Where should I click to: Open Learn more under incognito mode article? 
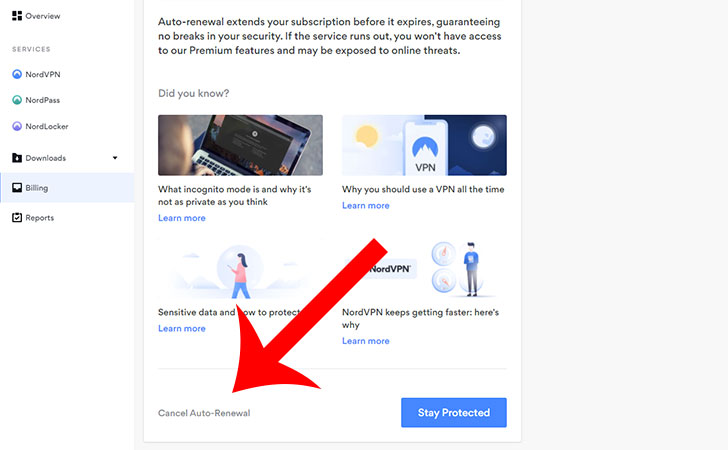point(182,218)
